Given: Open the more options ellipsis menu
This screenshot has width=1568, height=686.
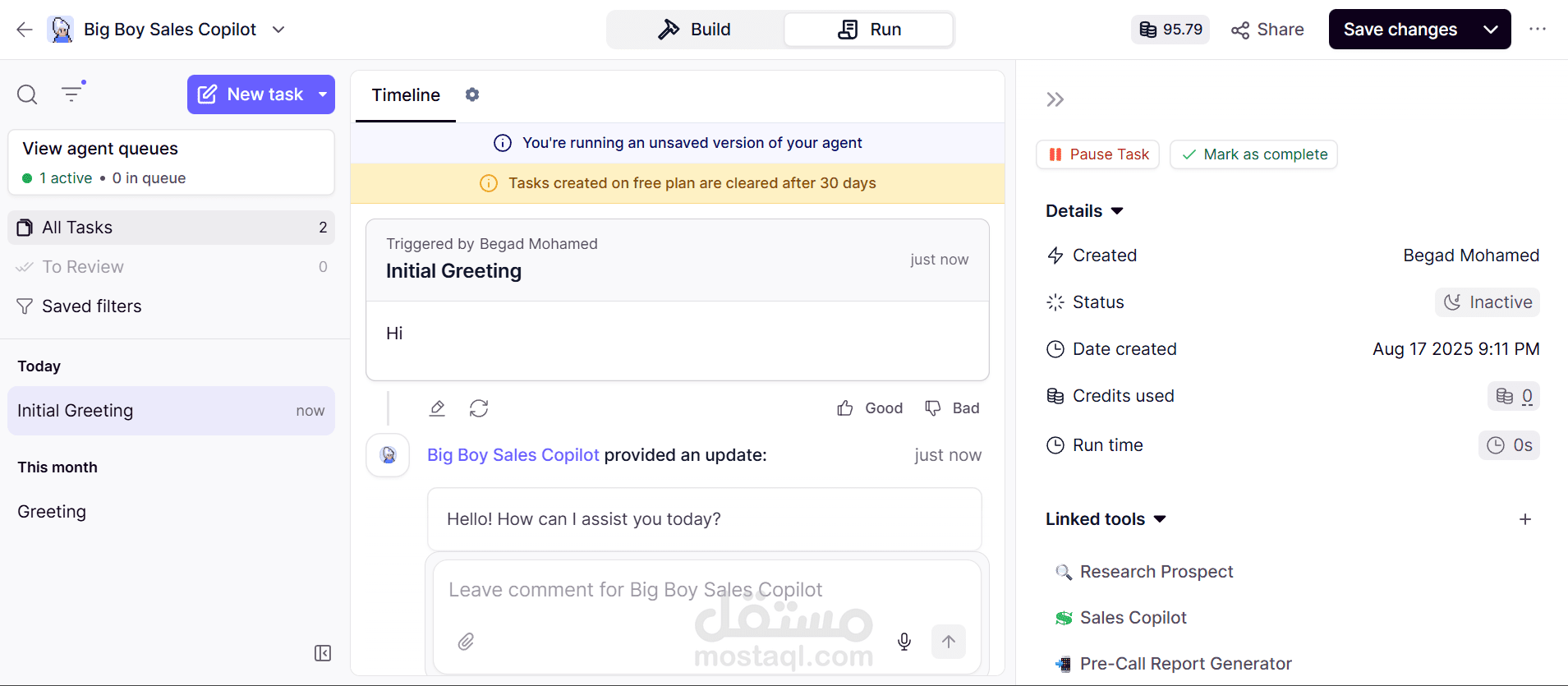Looking at the screenshot, I should (x=1538, y=30).
